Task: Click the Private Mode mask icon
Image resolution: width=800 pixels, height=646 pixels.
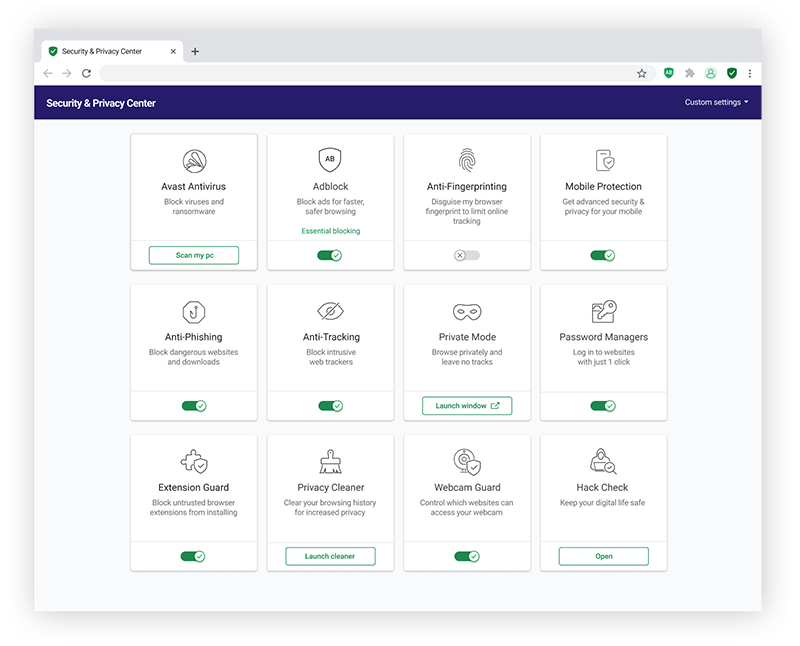Action: tap(467, 312)
